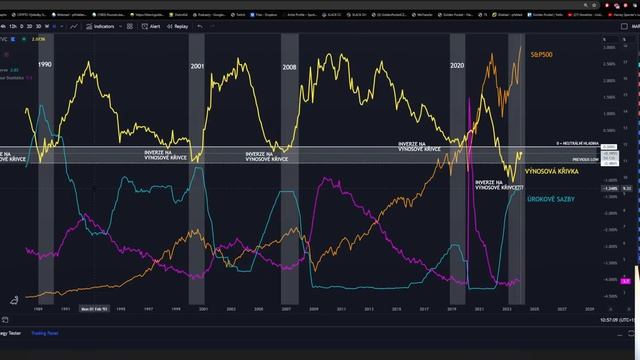Select the 2D timeframe
This screenshot has height=360, width=640.
29,26
